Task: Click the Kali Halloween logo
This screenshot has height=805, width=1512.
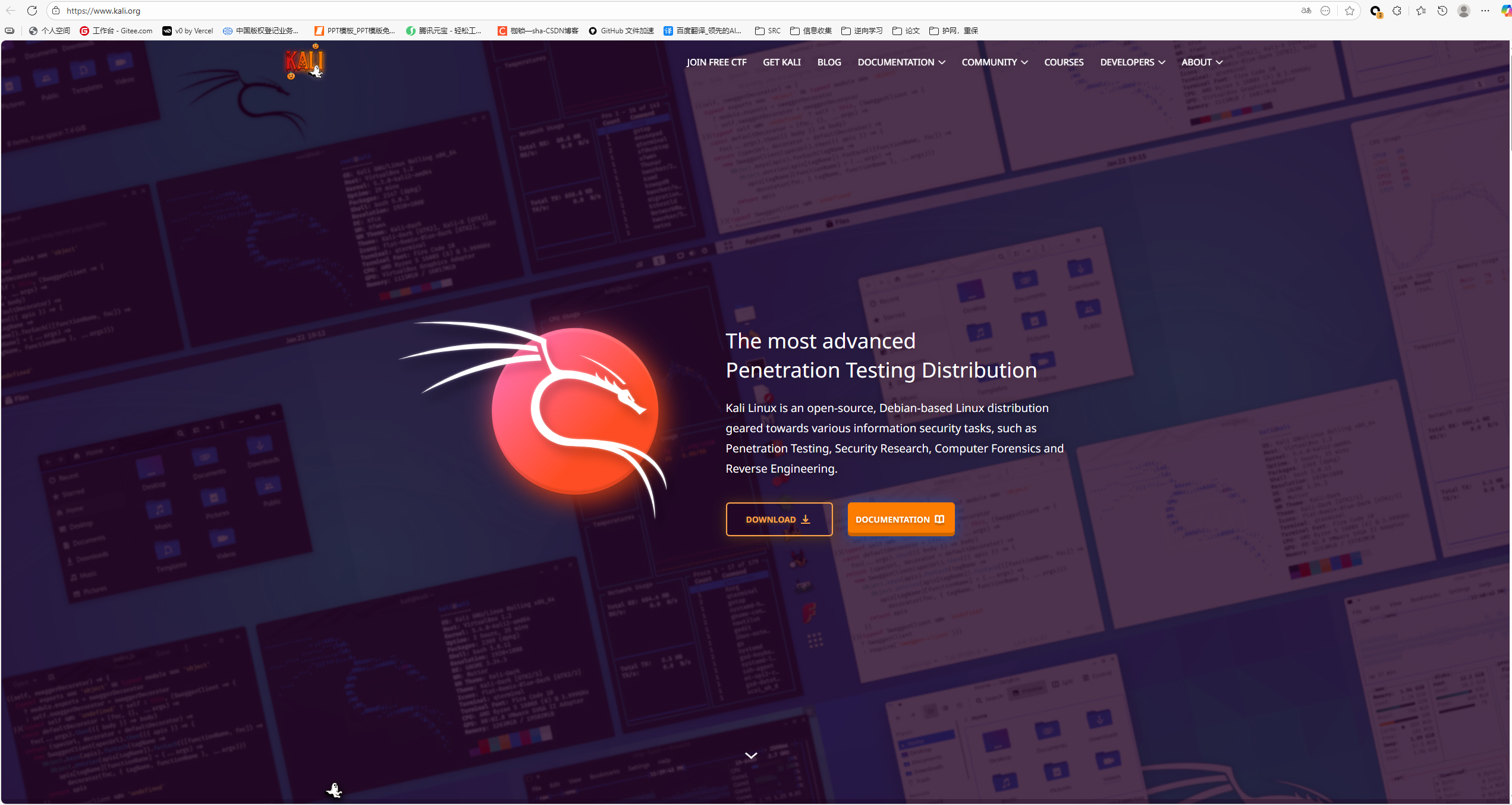Action: pos(304,62)
